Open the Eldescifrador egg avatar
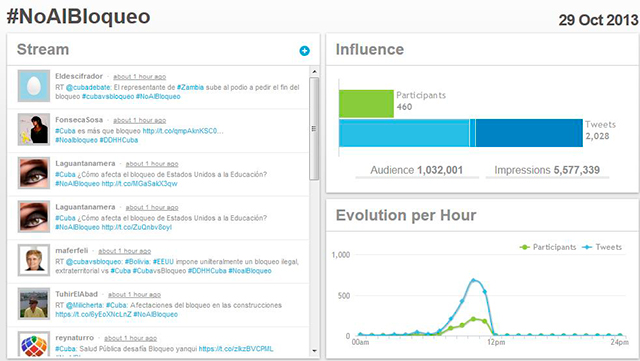640x361 pixels. click(34, 86)
